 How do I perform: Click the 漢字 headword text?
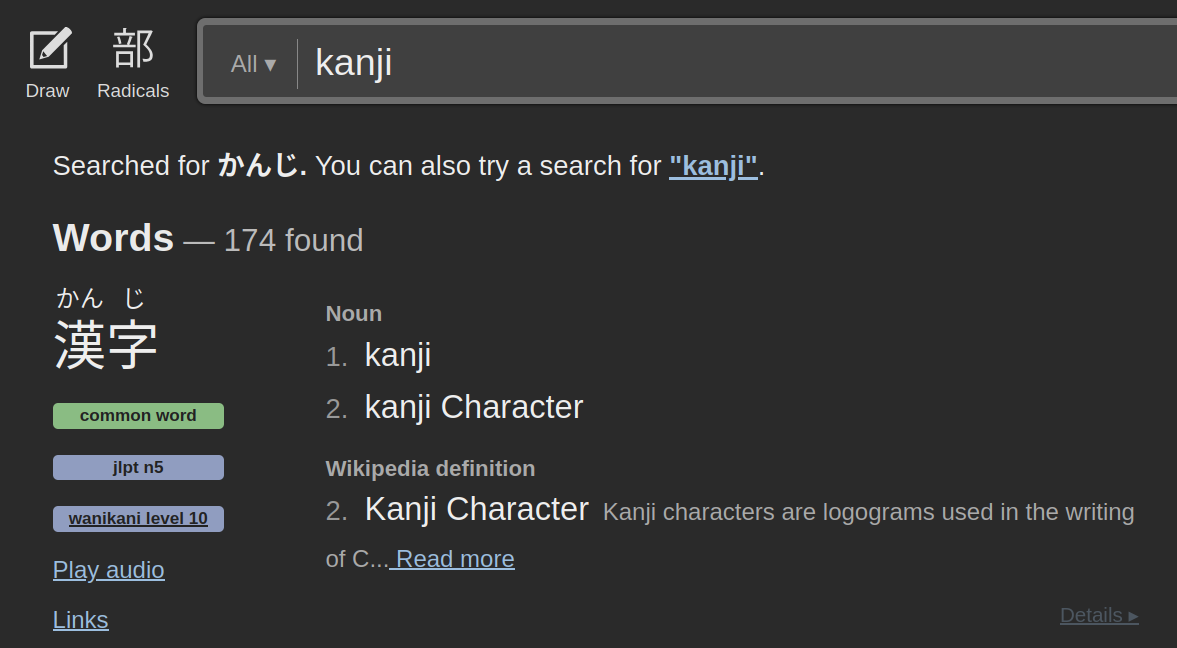(x=106, y=344)
